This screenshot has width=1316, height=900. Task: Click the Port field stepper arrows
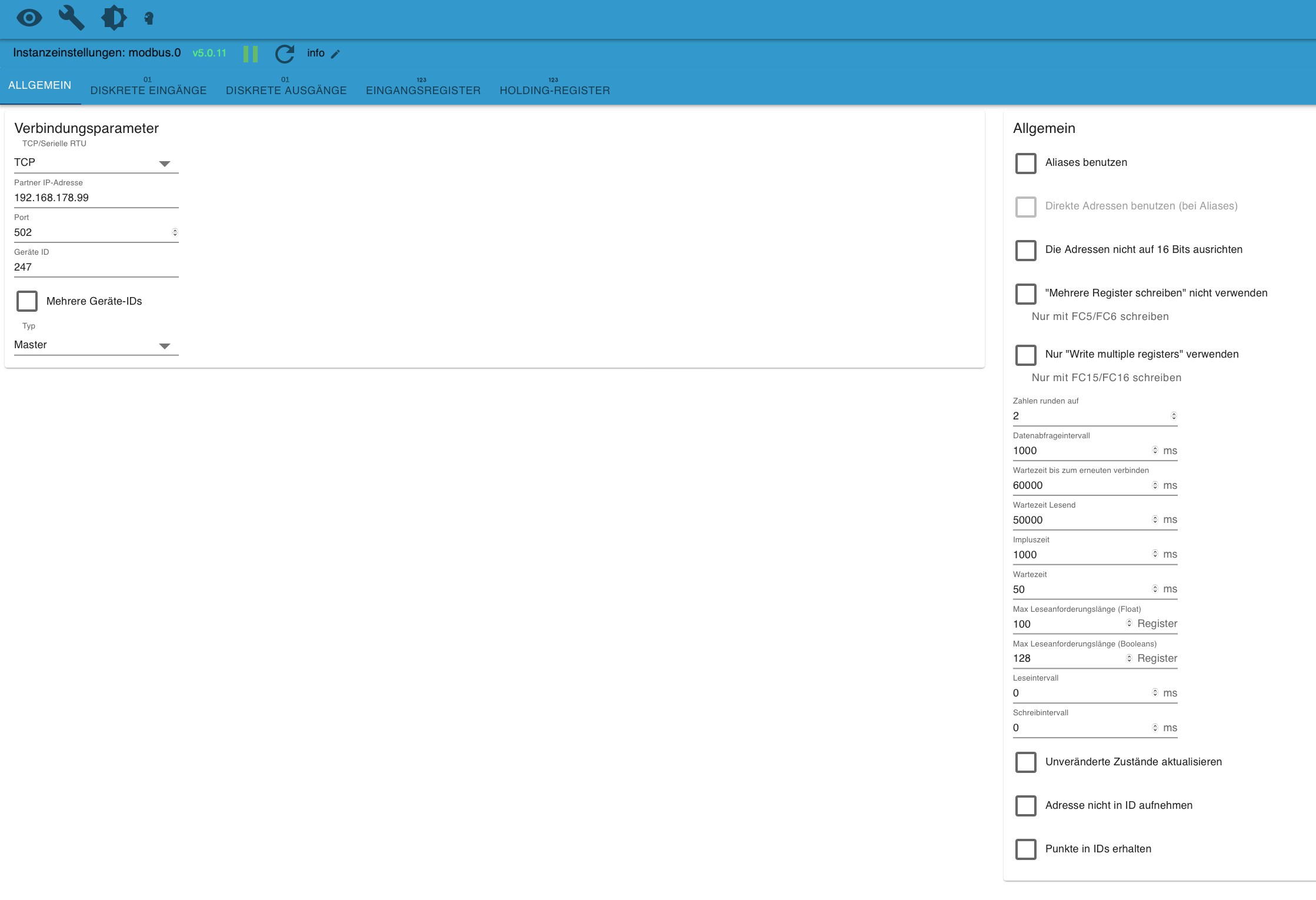coord(175,232)
